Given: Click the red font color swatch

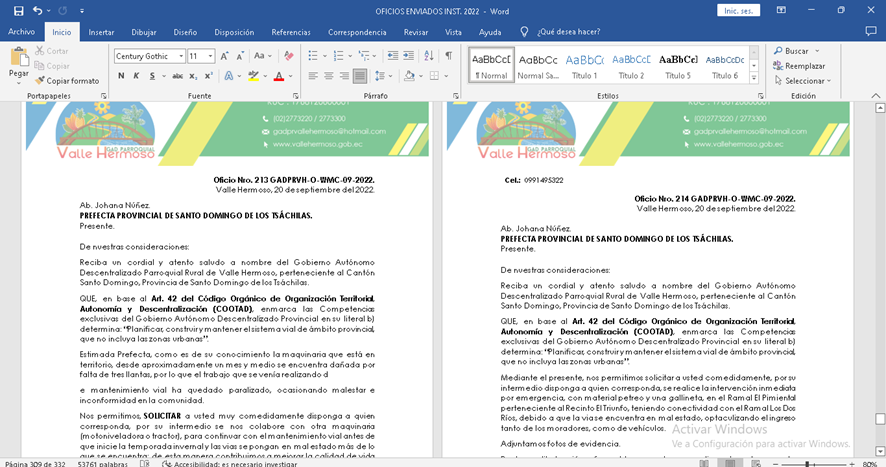Looking at the screenshot, I should click(278, 76).
